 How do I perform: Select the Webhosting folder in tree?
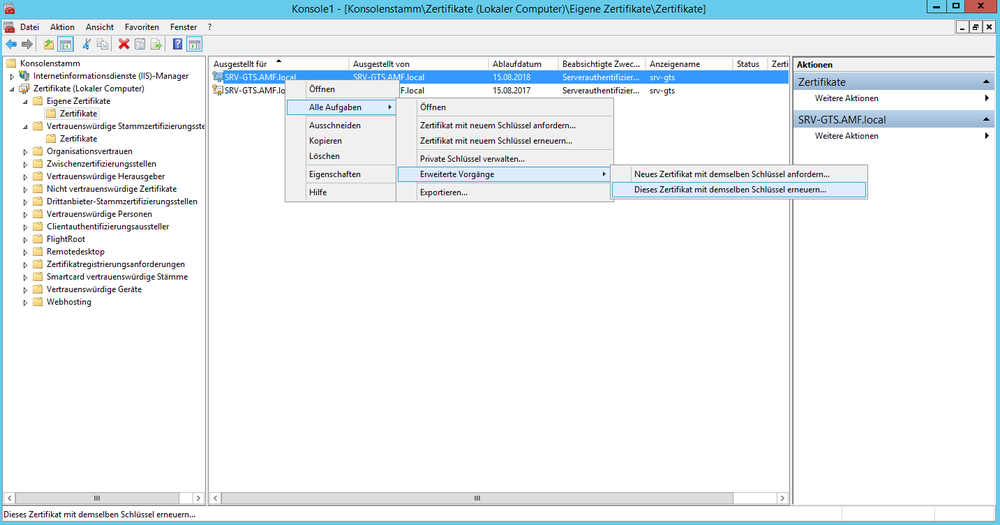[x=68, y=302]
